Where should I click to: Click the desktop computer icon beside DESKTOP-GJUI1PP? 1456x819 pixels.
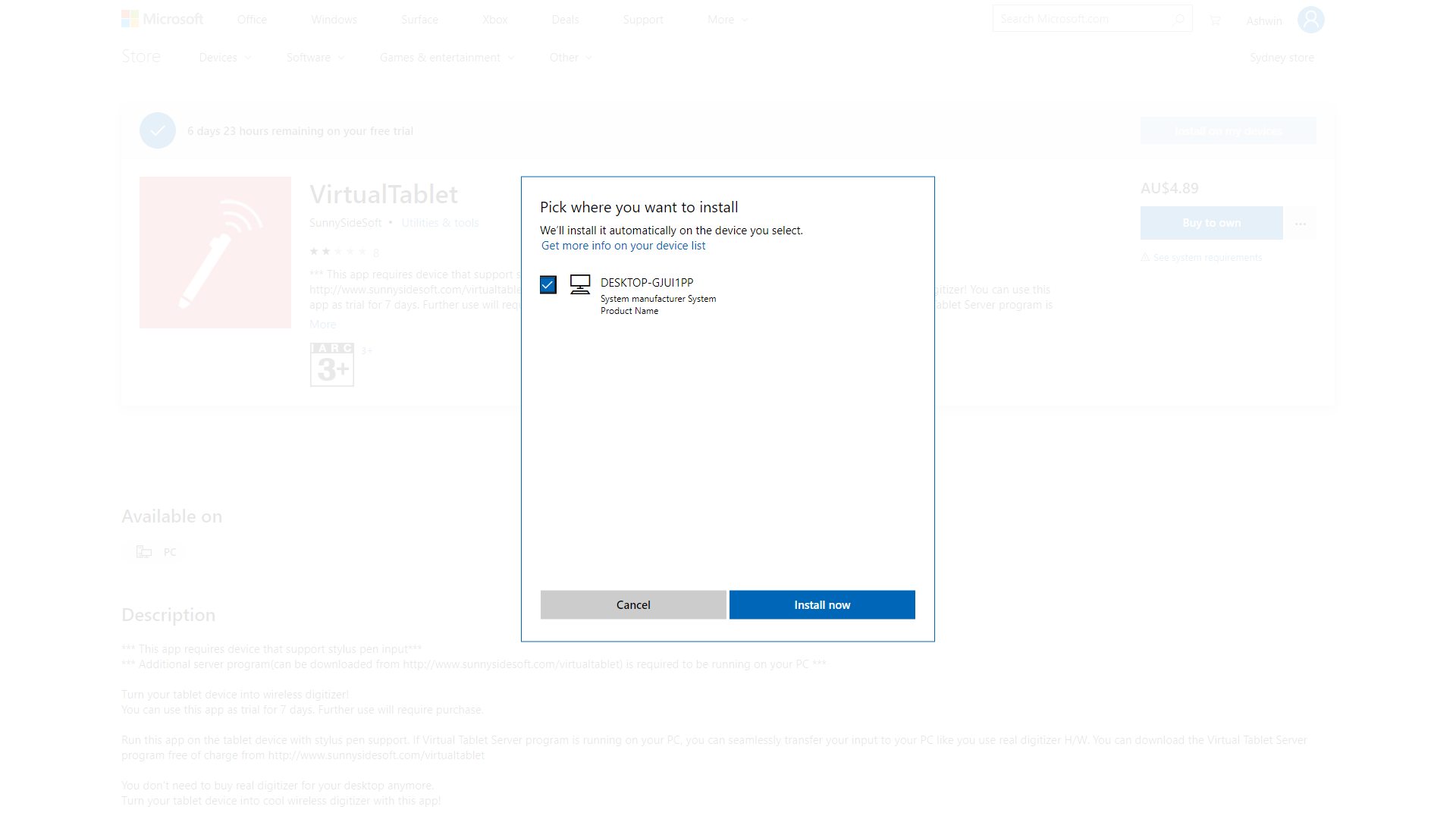pyautogui.click(x=580, y=284)
